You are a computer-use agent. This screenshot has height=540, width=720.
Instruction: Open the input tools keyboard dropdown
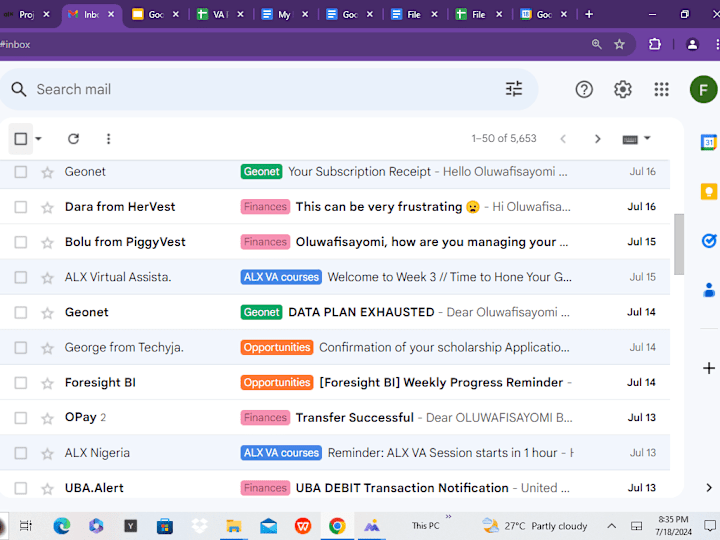point(636,139)
